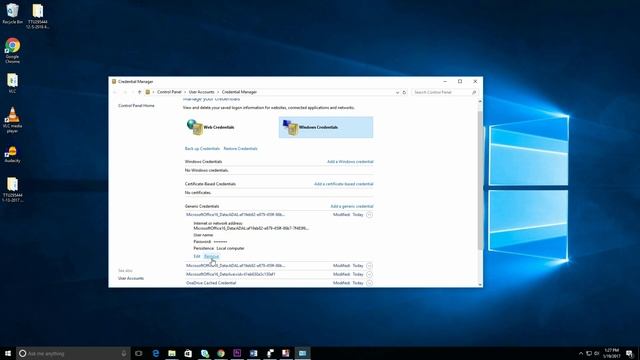640x360 pixels.
Task: Open the TTU295444 12-5-2016 desktop folder
Action: coord(38,16)
